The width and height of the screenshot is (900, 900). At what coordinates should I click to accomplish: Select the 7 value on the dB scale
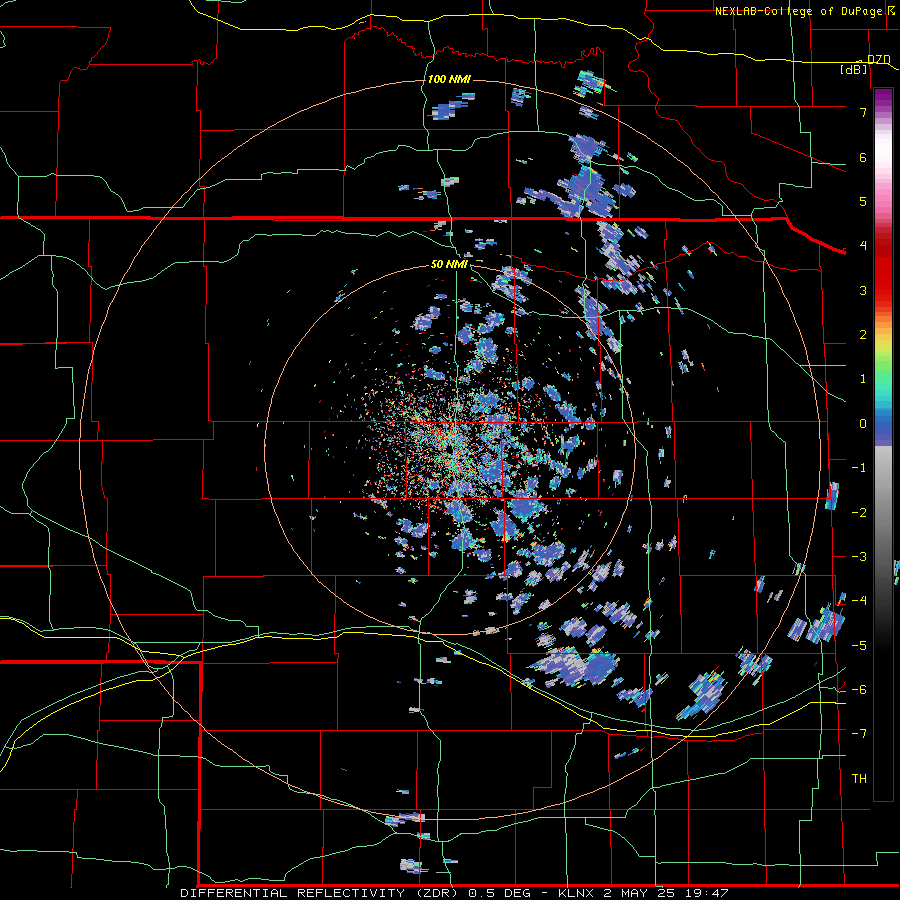point(863,112)
